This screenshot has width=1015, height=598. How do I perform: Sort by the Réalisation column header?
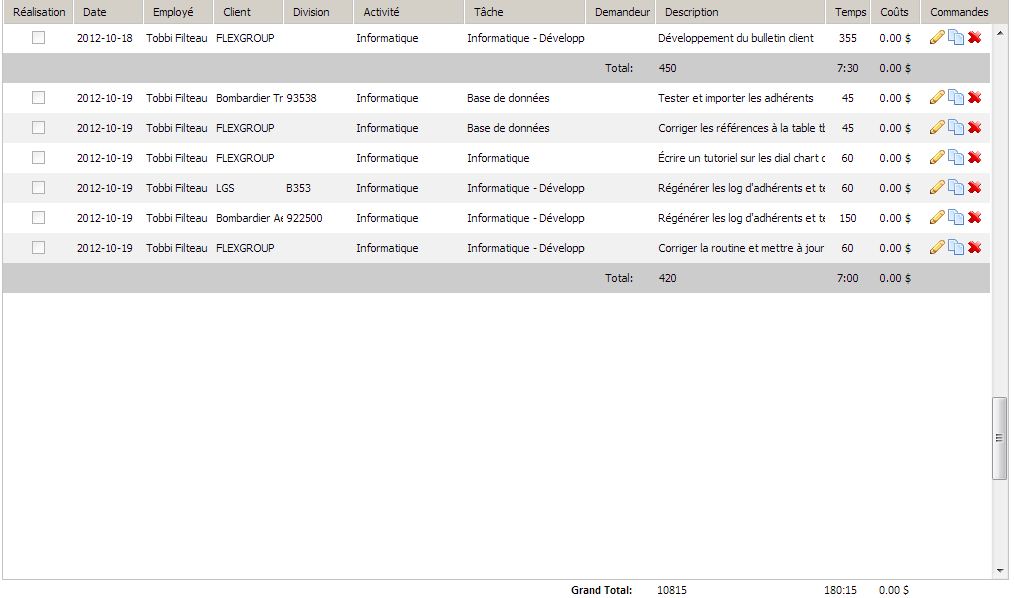tap(39, 12)
